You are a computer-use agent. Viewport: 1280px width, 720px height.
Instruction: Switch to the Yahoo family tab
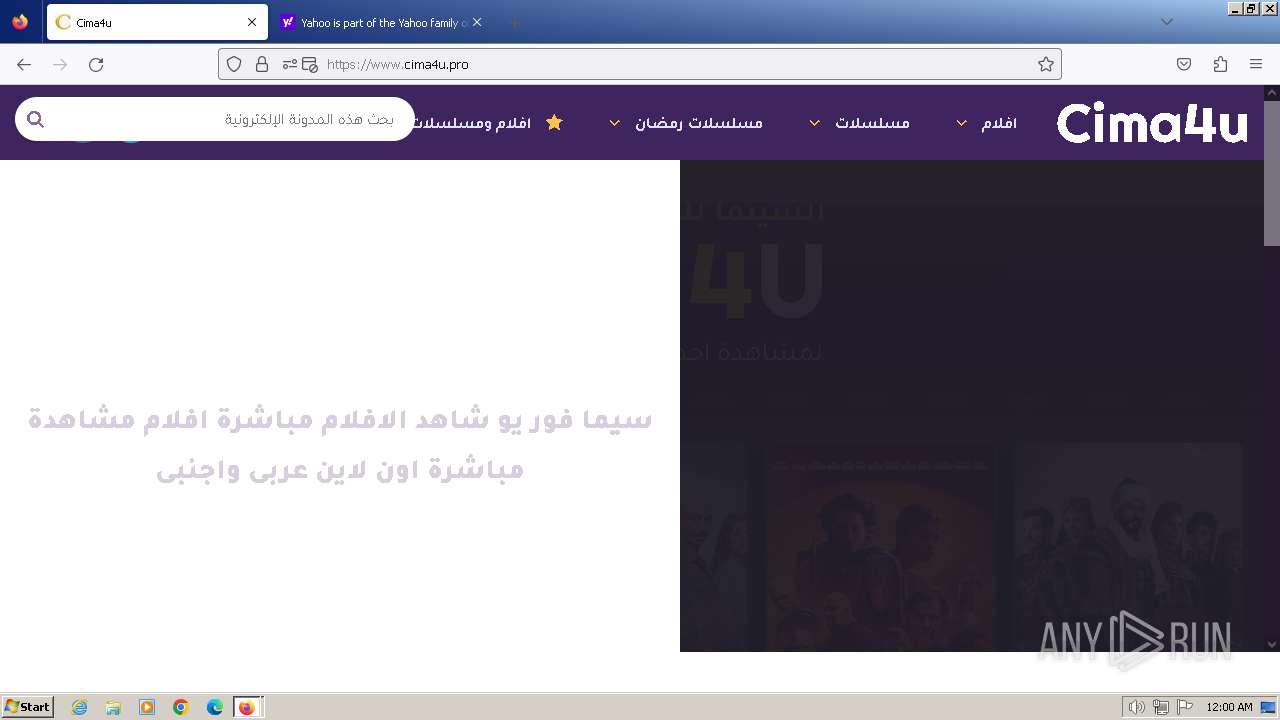380,22
